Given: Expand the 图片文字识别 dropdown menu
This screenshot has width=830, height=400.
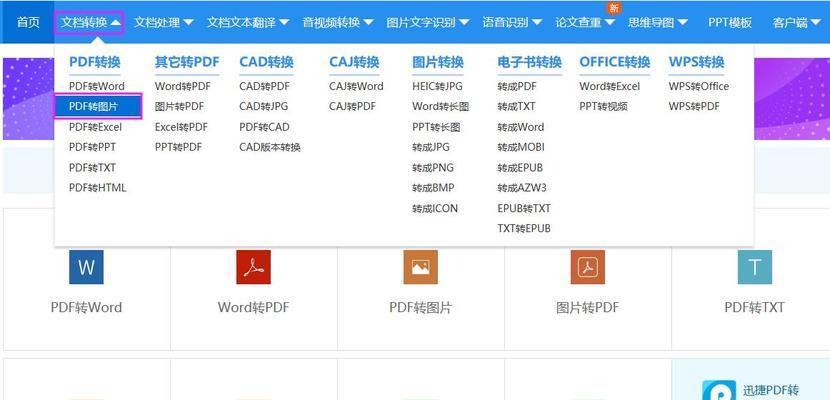Looking at the screenshot, I should click(428, 22).
